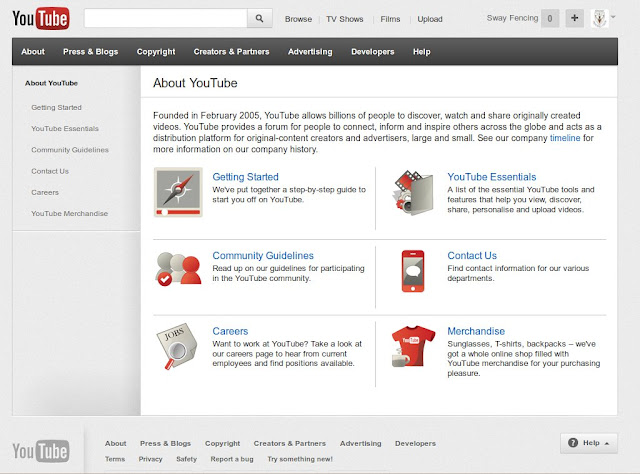The width and height of the screenshot is (640, 474).
Task: Open the YouTube Essentials heading link
Action: pos(491,177)
